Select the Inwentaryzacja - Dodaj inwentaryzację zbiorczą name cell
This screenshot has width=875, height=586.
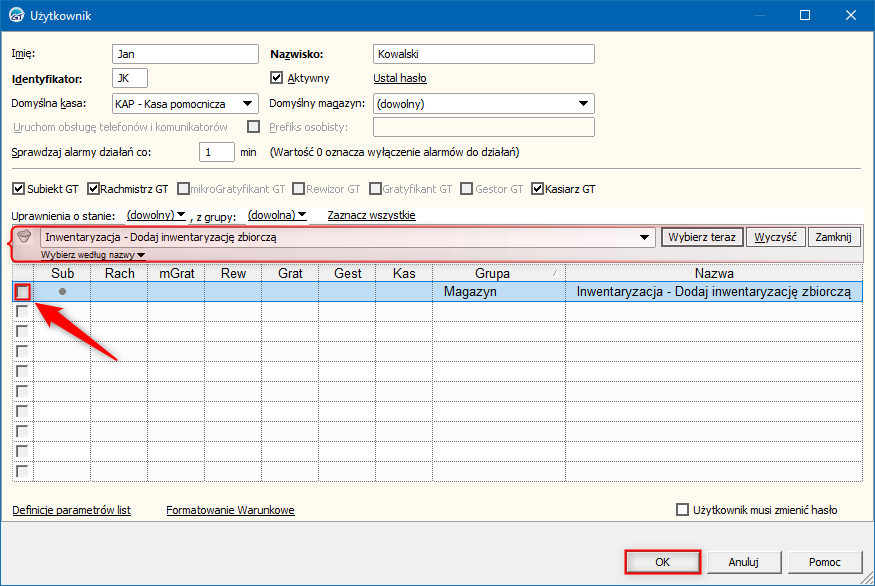tap(714, 292)
